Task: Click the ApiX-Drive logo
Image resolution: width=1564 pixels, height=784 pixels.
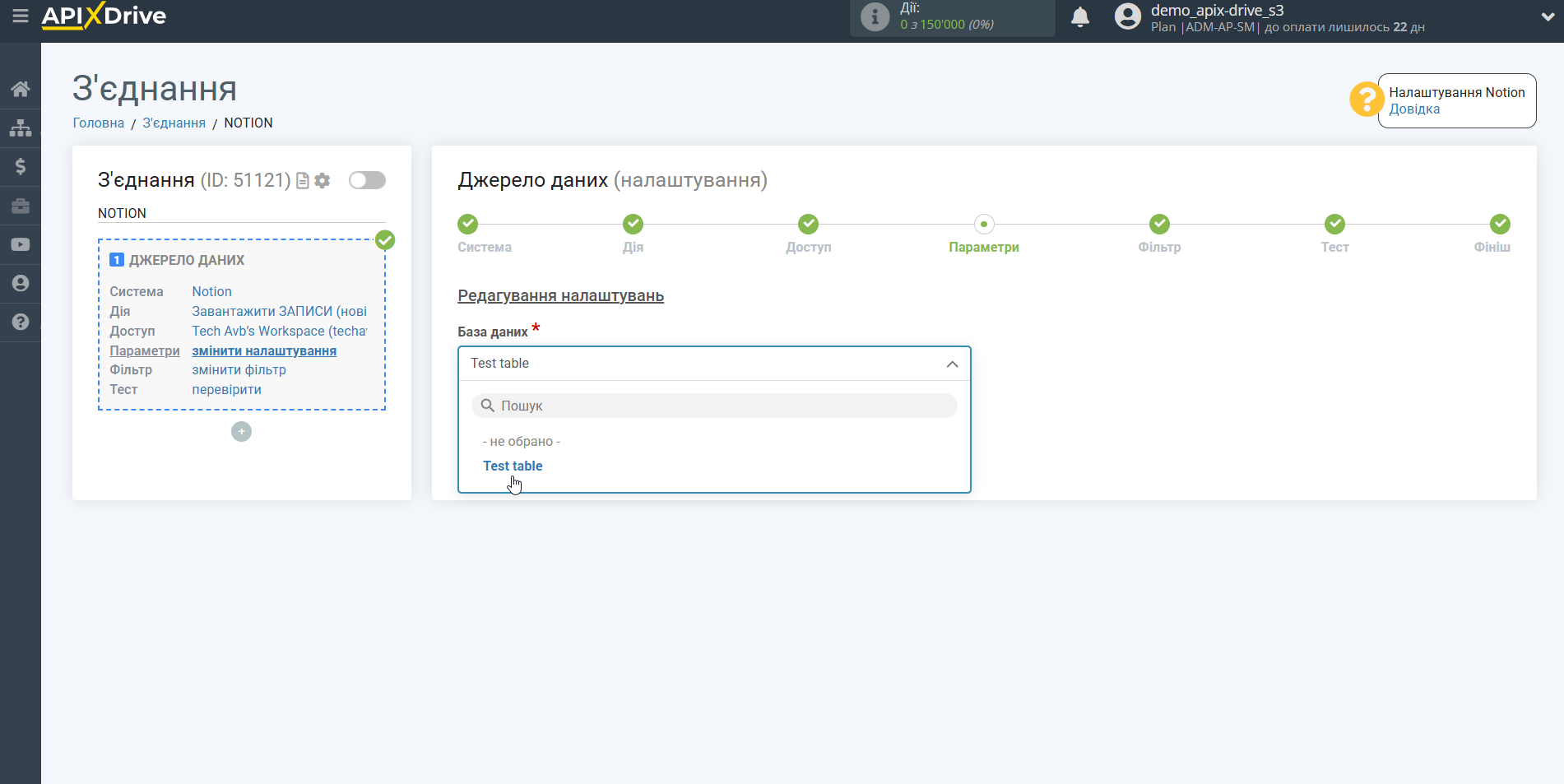Action: pyautogui.click(x=104, y=16)
